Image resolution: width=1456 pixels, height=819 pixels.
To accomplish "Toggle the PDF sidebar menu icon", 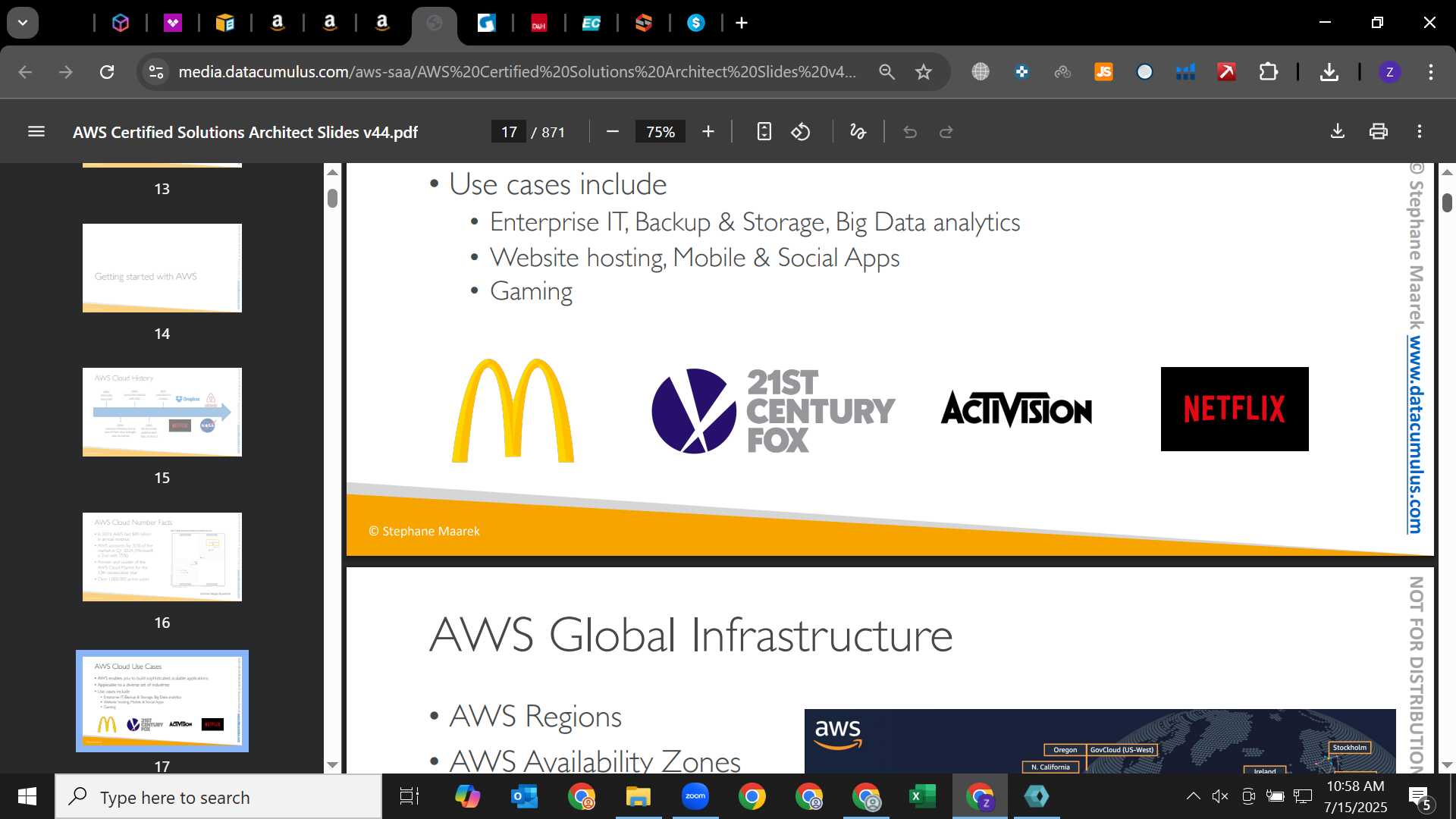I will 36,132.
